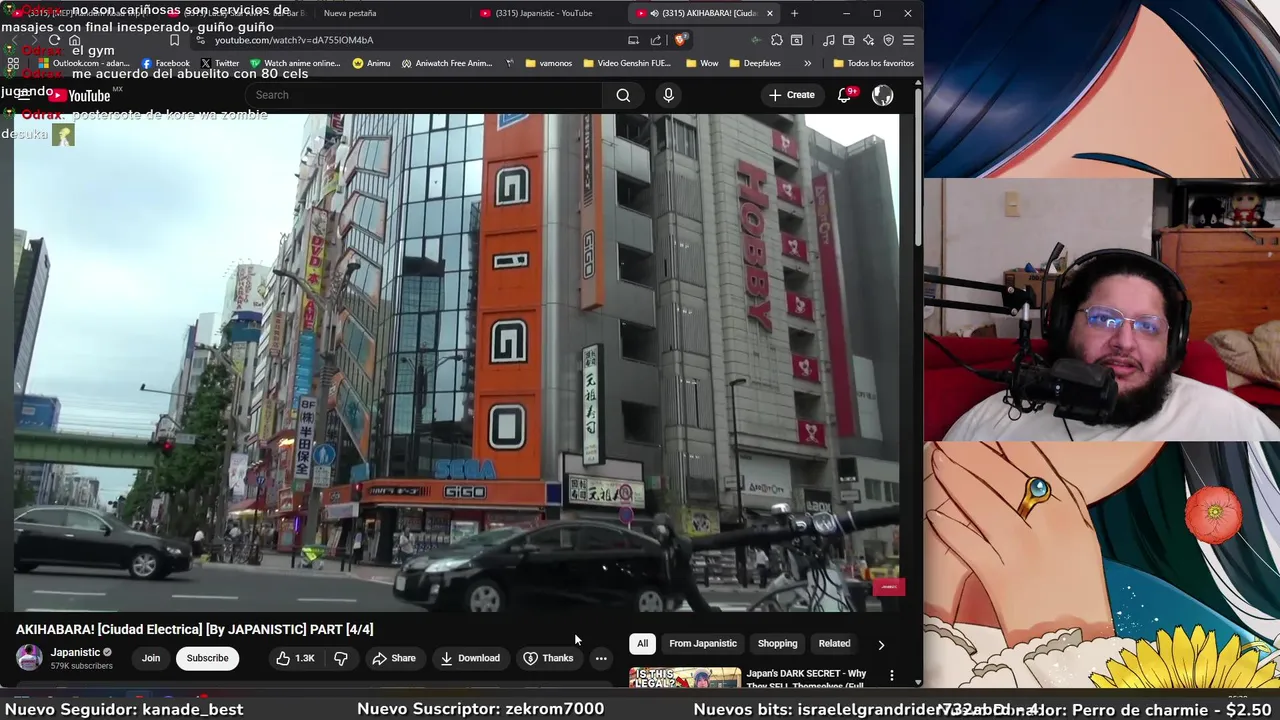The image size is (1280, 720).
Task: Click the address bar URL
Action: (294, 40)
